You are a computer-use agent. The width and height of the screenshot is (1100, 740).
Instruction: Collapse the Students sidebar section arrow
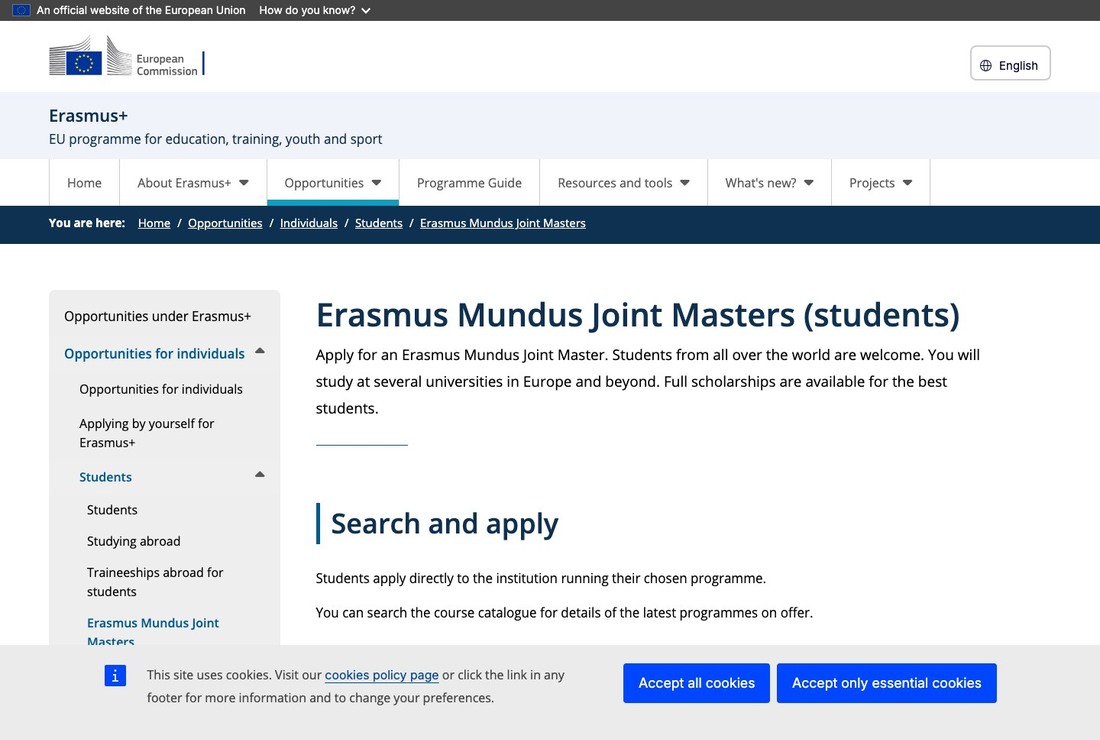point(260,475)
